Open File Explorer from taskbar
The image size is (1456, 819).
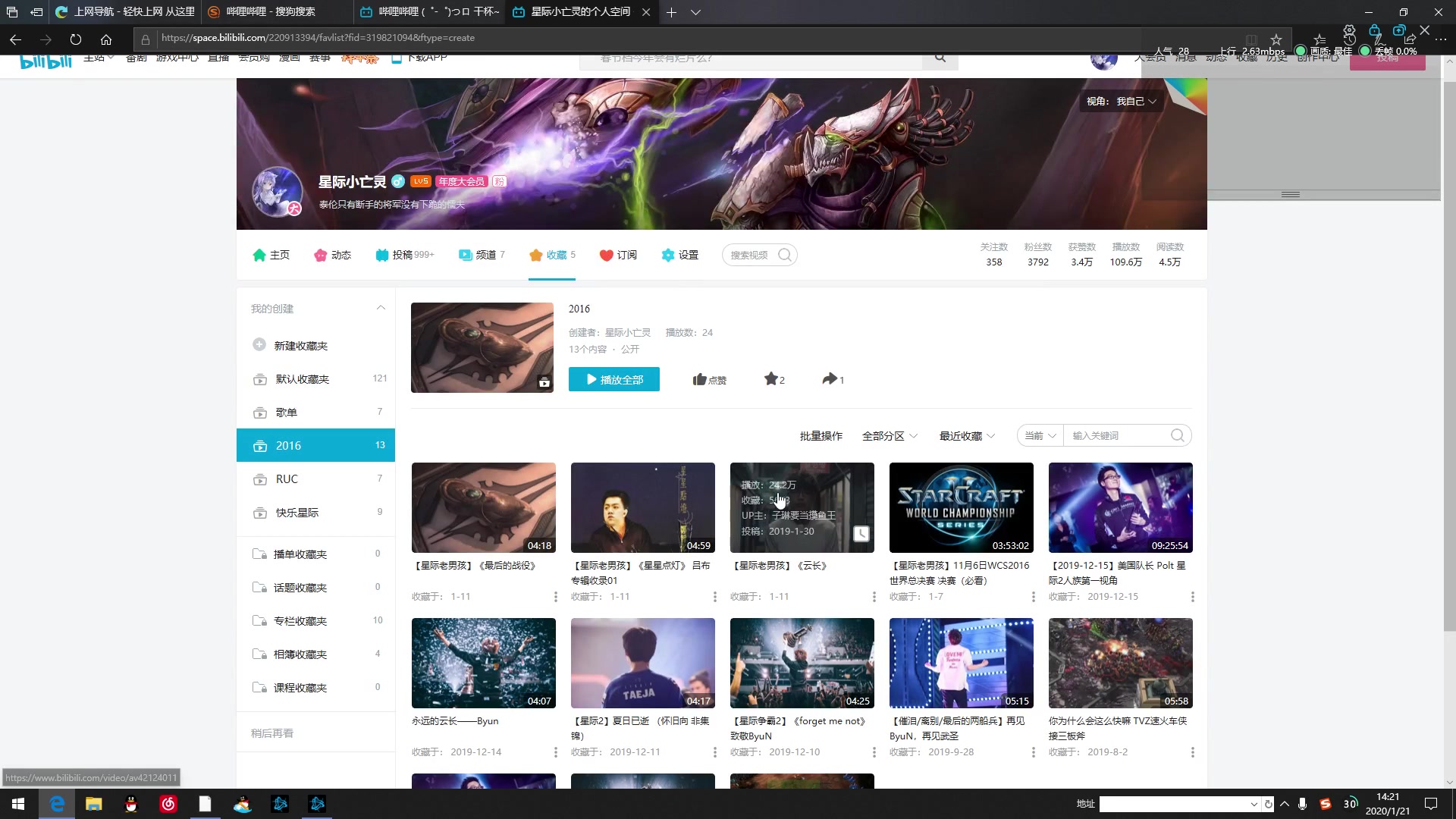93,804
